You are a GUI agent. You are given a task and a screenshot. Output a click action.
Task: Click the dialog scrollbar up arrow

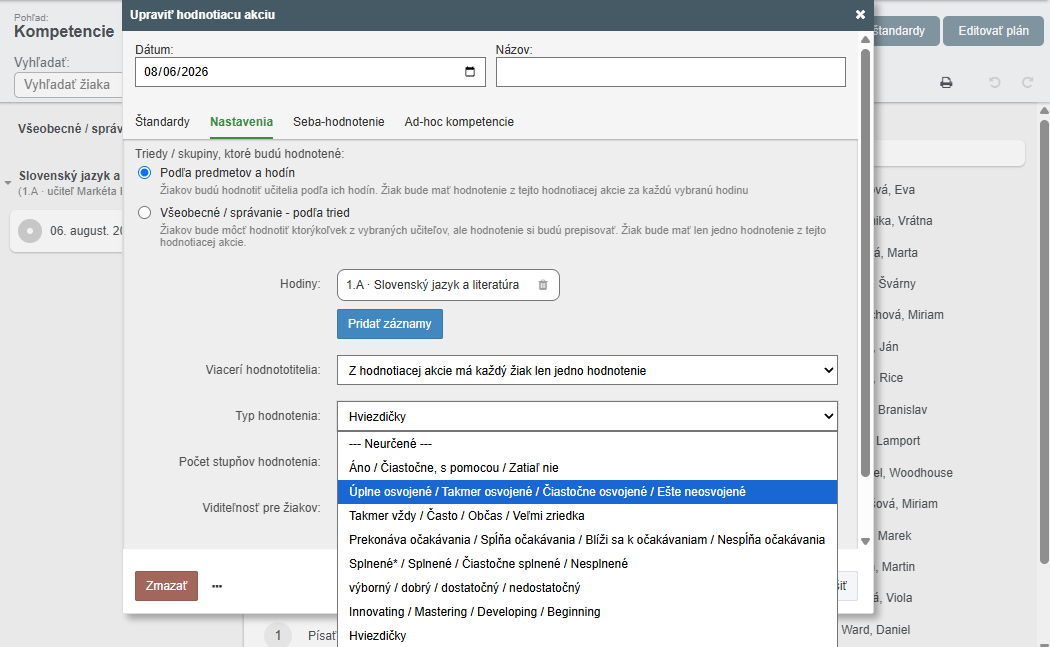[x=865, y=40]
